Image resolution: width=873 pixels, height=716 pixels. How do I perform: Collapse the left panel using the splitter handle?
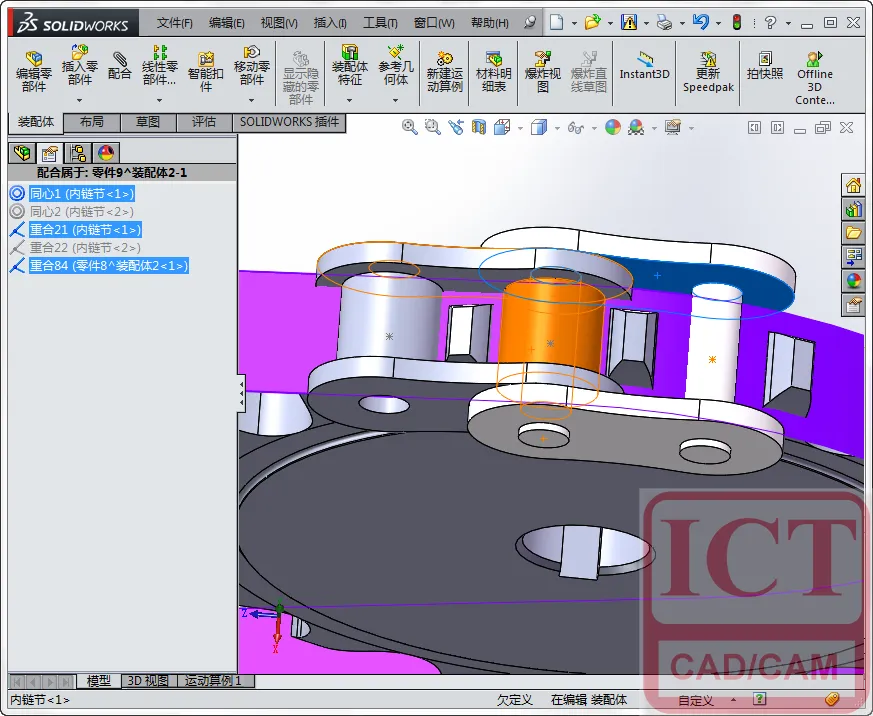point(241,393)
